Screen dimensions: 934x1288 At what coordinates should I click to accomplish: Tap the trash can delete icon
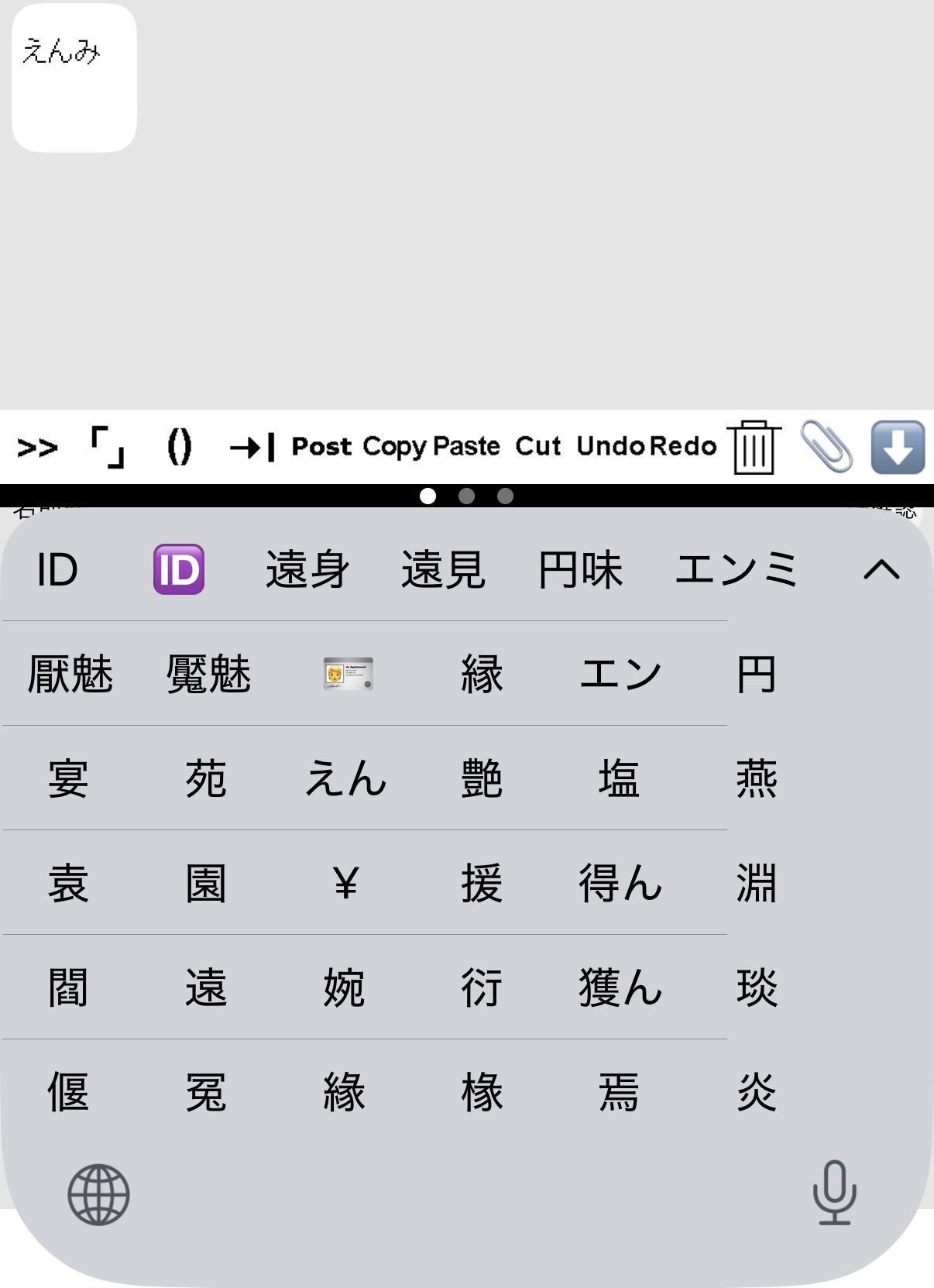(753, 447)
